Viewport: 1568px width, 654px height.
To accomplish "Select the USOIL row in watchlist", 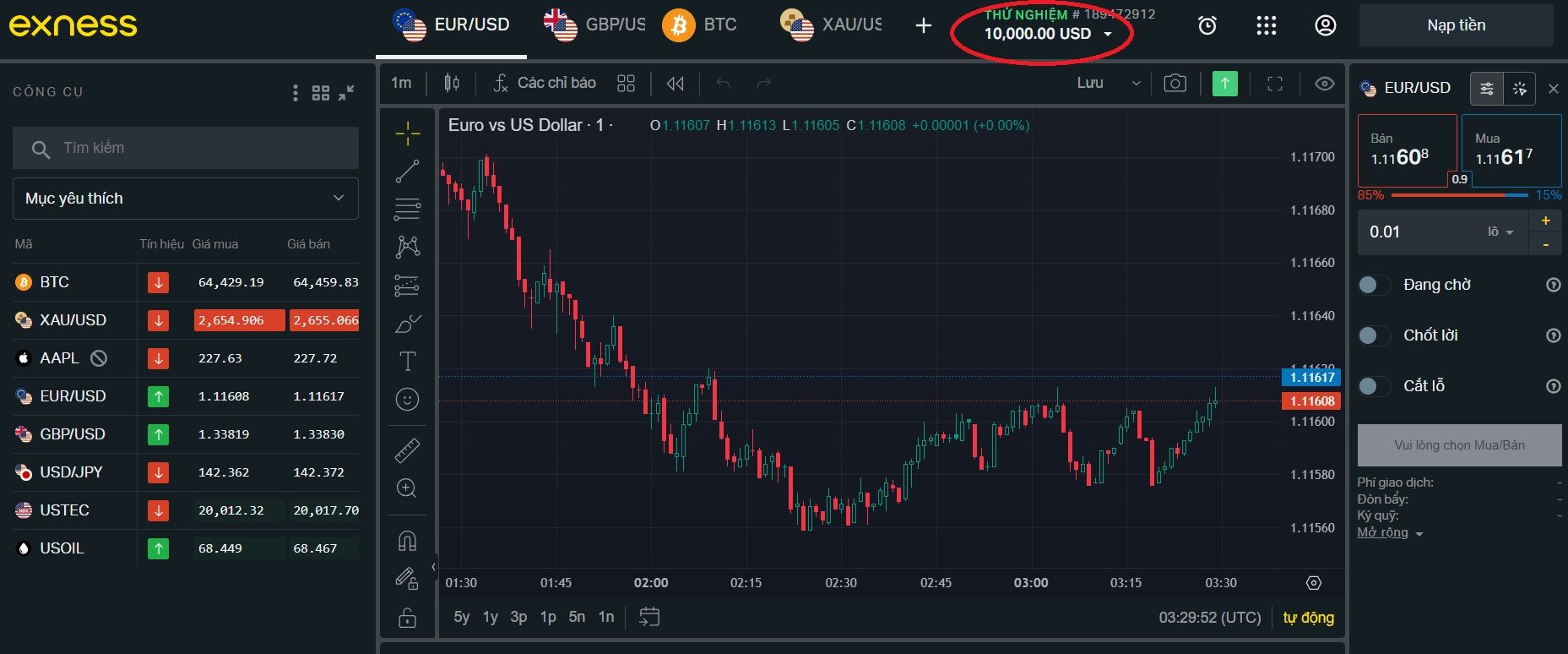I will click(x=186, y=548).
